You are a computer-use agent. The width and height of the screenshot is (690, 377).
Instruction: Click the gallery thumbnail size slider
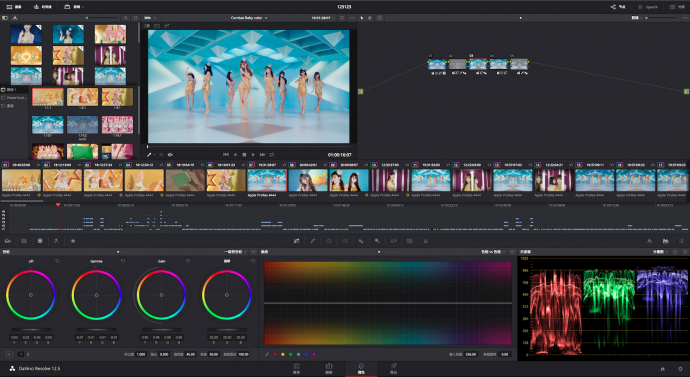pyautogui.click(x=103, y=18)
